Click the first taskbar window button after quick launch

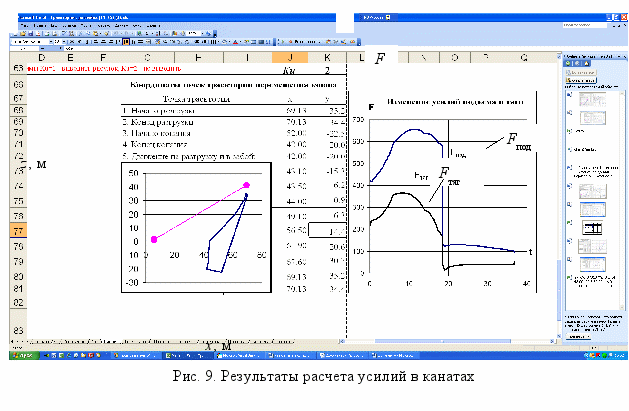click(x=135, y=355)
